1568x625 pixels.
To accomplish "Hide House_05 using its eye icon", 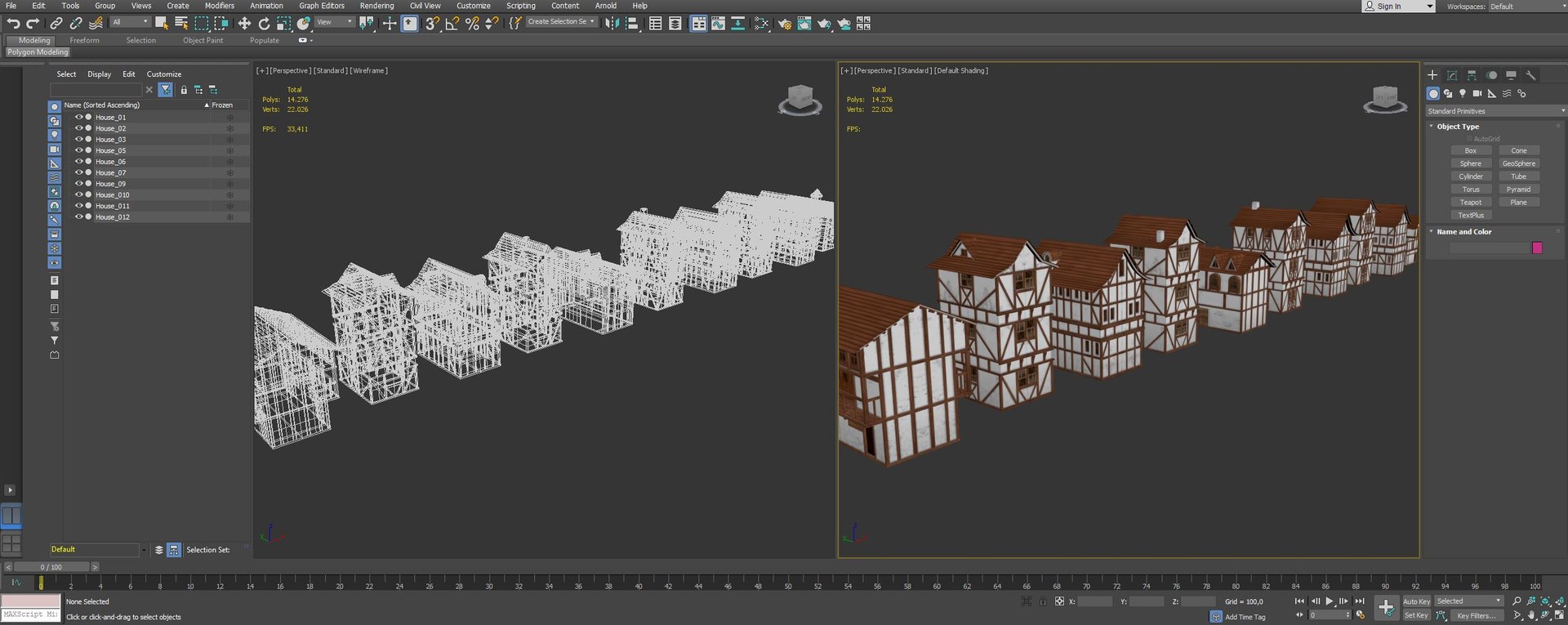I will click(x=79, y=150).
